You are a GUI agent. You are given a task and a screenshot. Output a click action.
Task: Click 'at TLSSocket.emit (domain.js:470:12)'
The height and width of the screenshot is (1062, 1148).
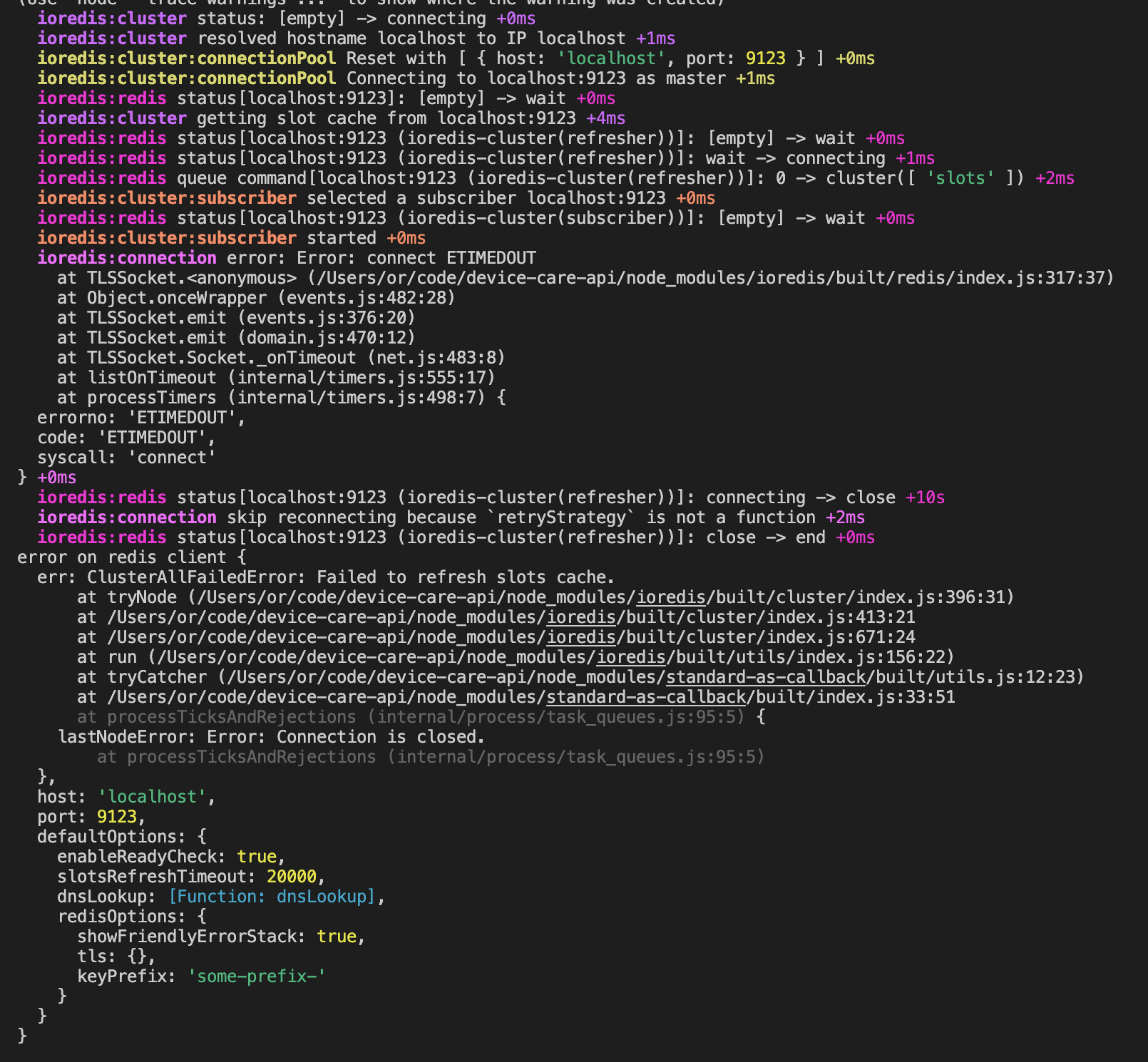click(x=236, y=338)
